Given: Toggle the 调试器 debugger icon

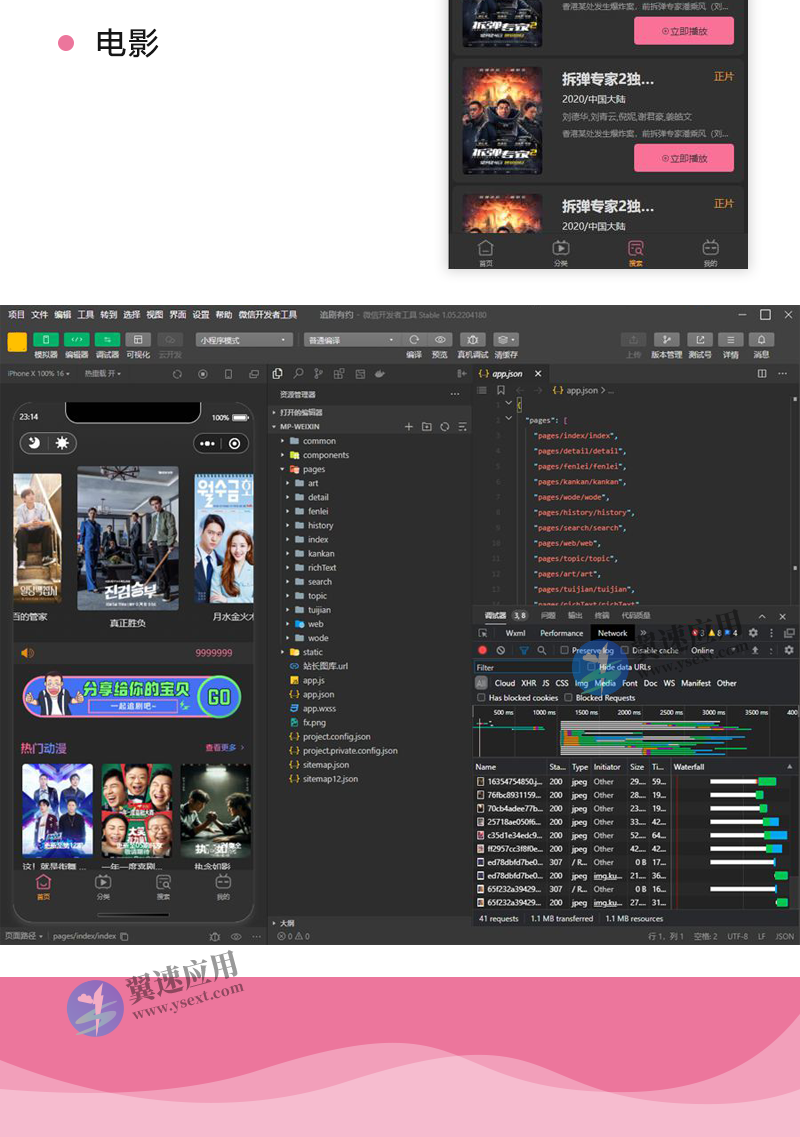Looking at the screenshot, I should (x=107, y=340).
